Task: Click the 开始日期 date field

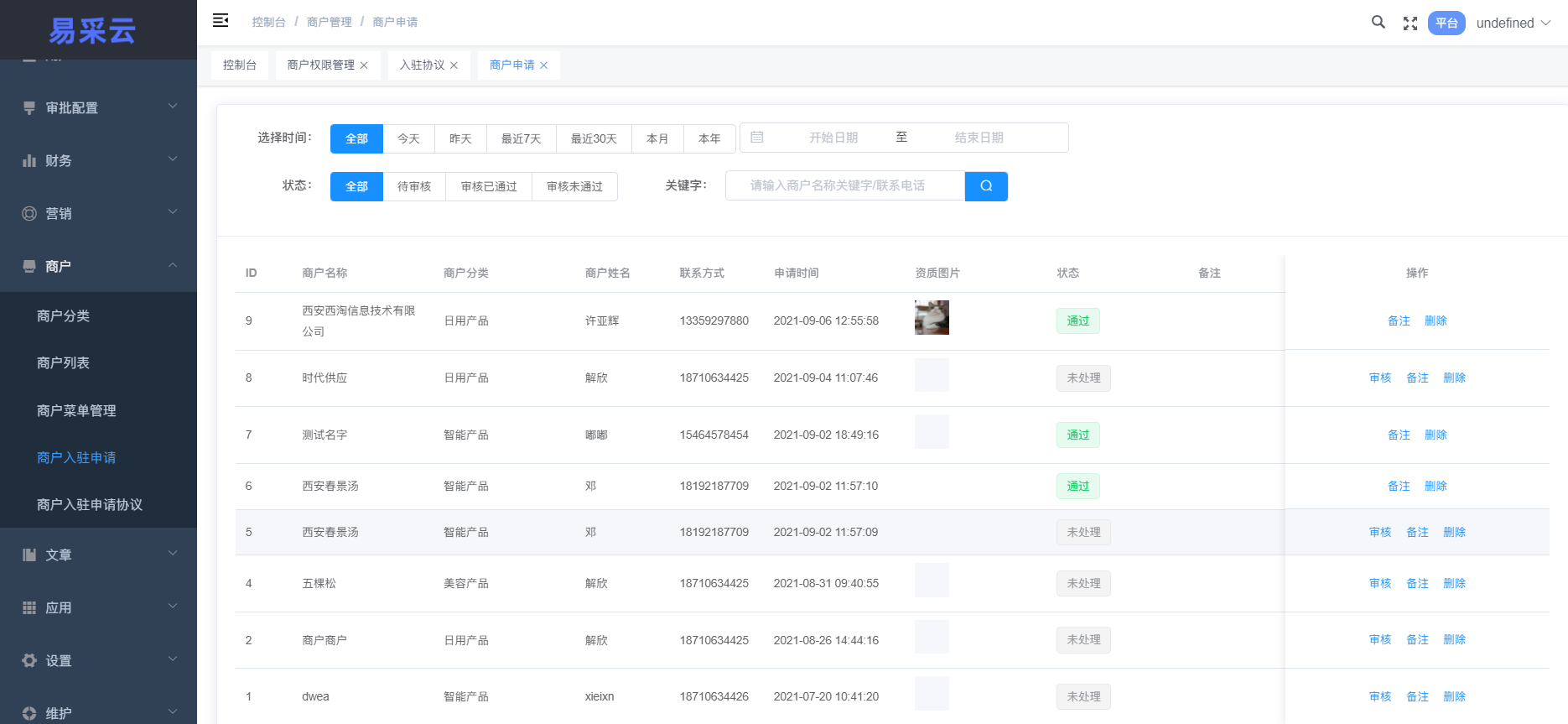Action: [x=833, y=138]
